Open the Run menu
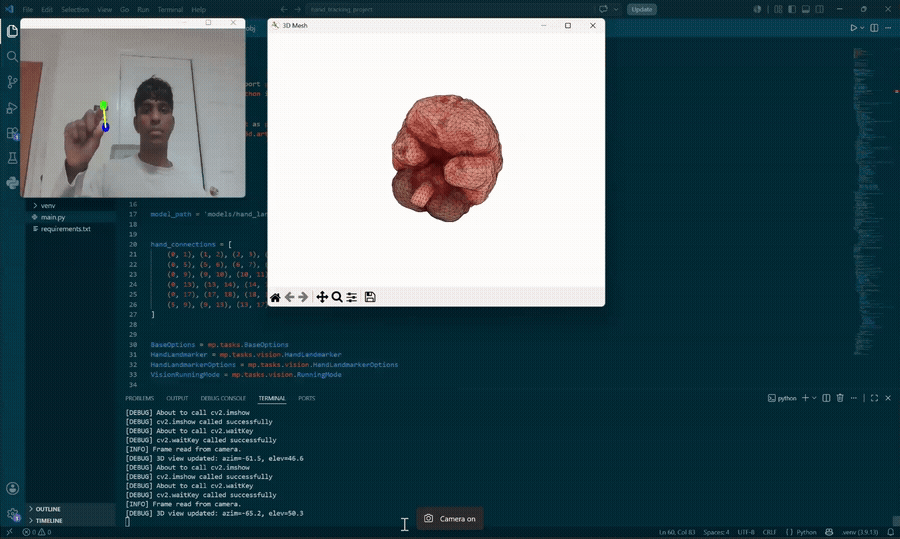This screenshot has height=539, width=900. point(143,10)
